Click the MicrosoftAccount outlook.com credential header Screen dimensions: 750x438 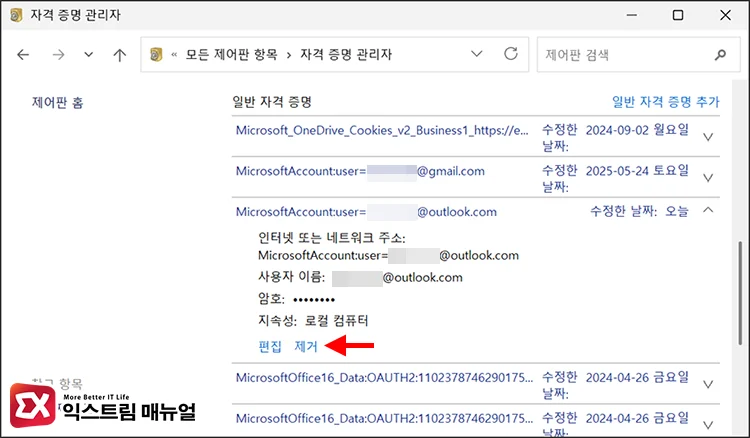[366, 212]
